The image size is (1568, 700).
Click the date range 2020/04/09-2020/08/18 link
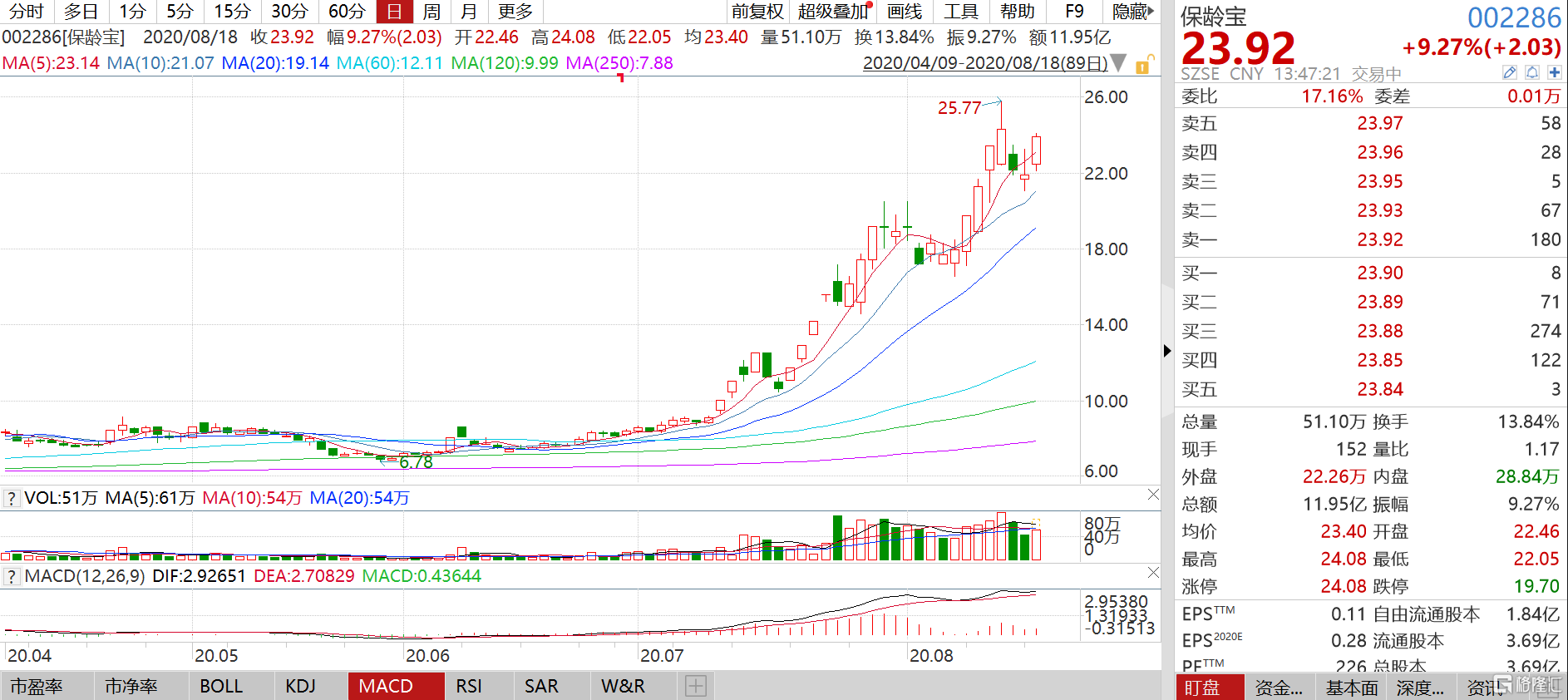click(x=985, y=63)
